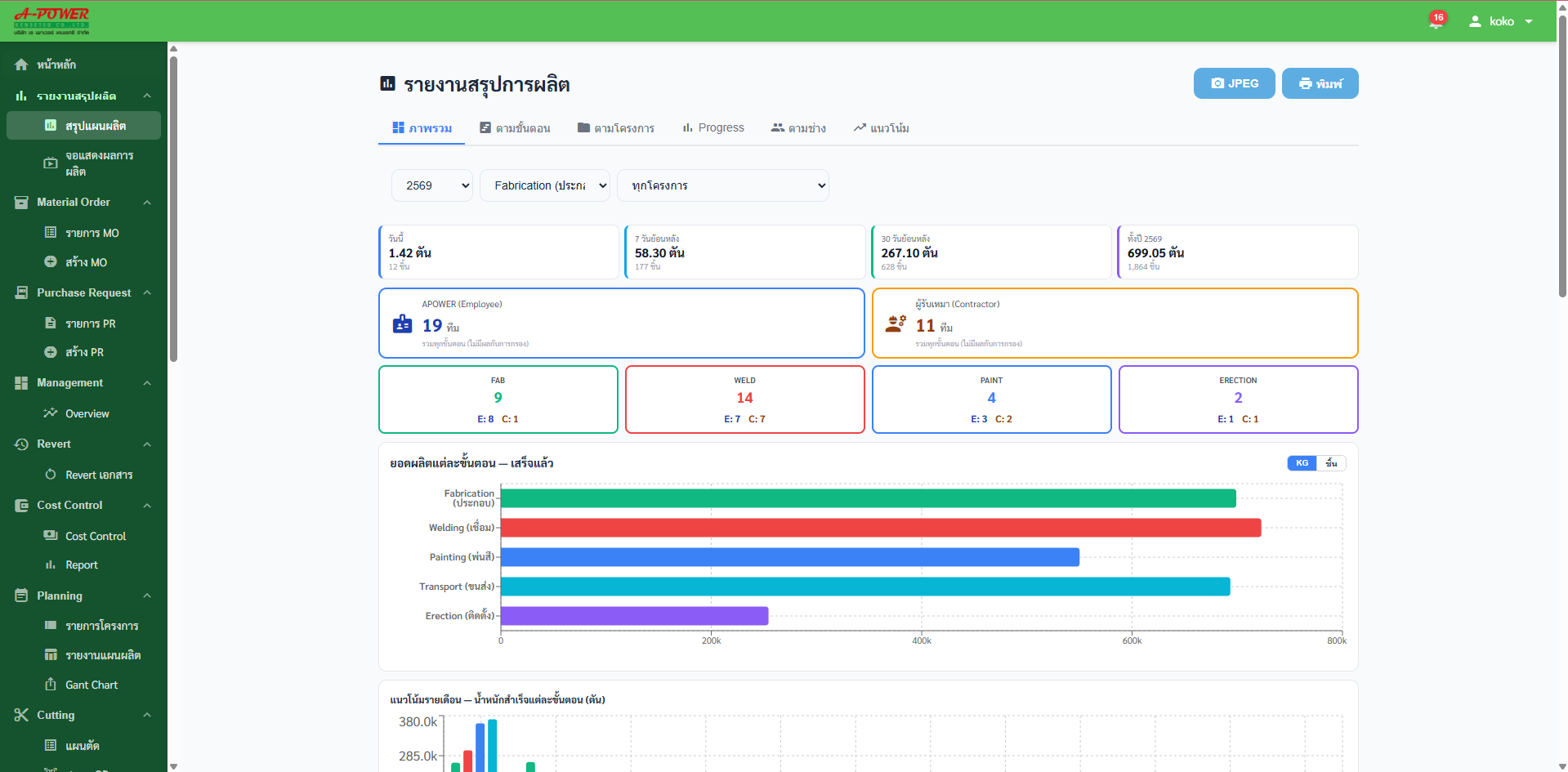The image size is (1568, 772).
Task: Open the koko user menu arrow
Action: coord(1529,22)
